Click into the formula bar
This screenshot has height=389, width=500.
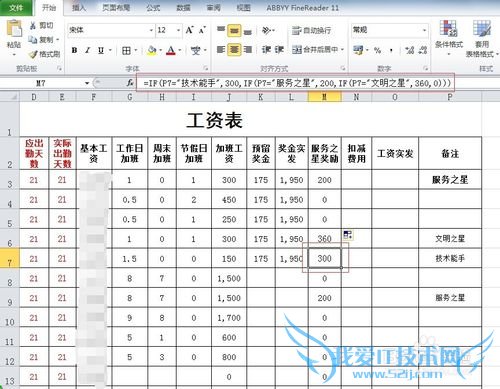click(295, 83)
